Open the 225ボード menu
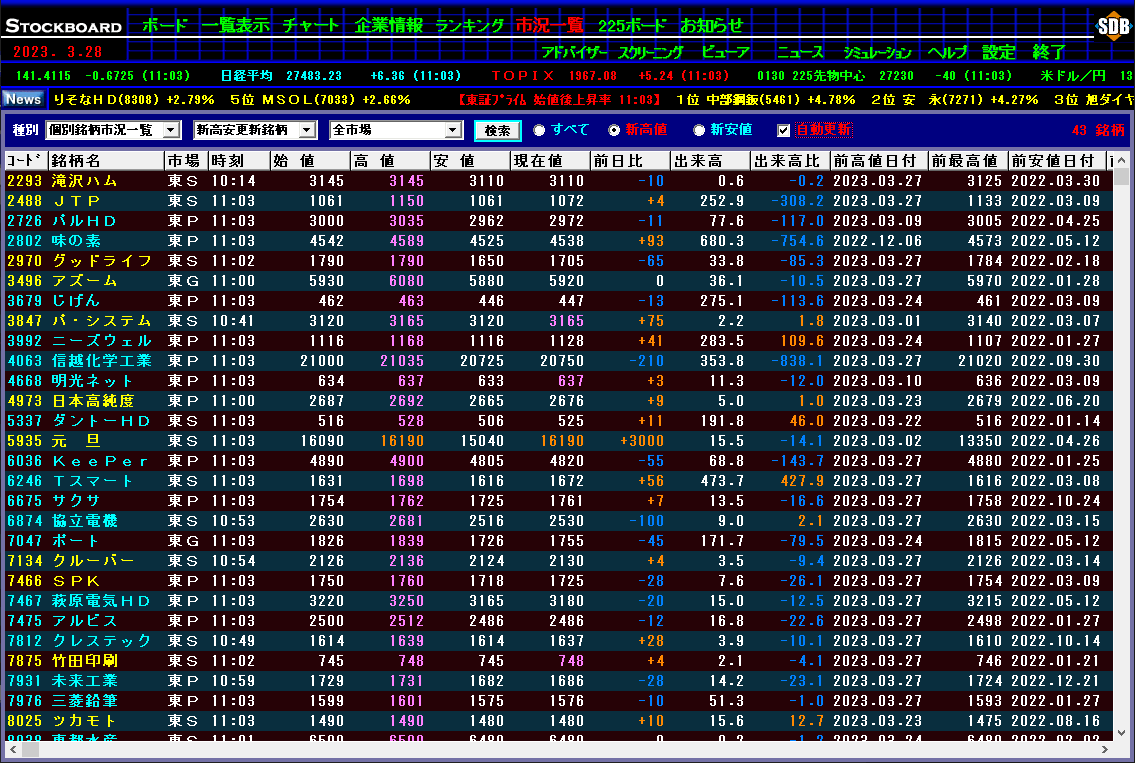The width and height of the screenshot is (1135, 763). pyautogui.click(x=632, y=25)
